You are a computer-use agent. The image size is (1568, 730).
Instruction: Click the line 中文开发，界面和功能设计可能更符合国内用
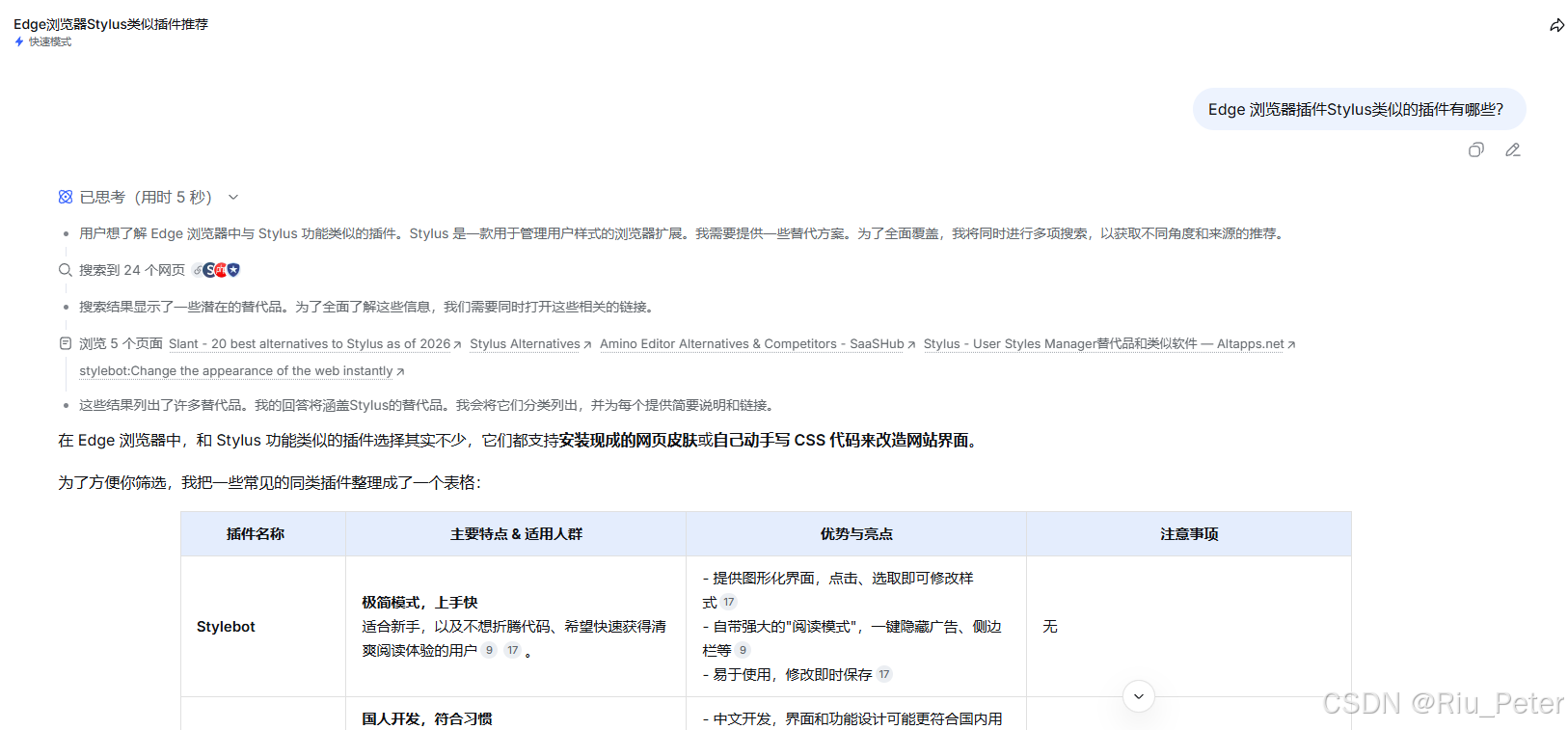pyautogui.click(x=852, y=718)
